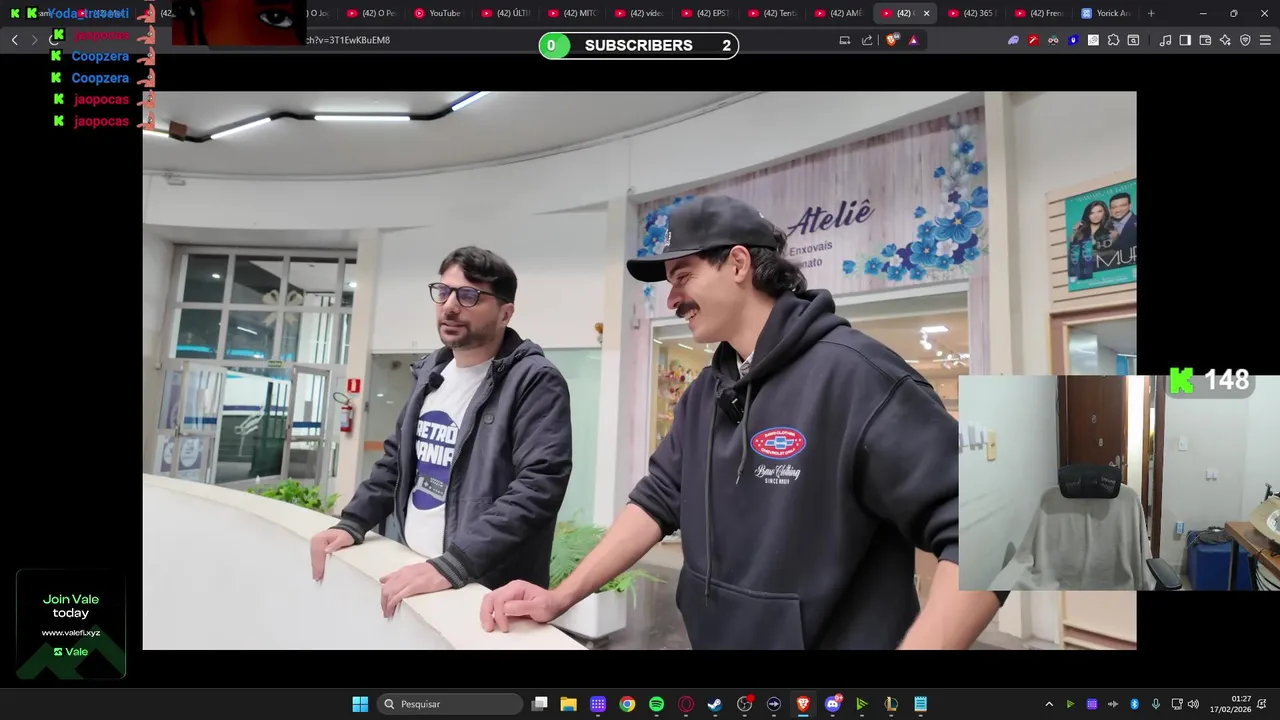Open Discord from the taskbar
The image size is (1280, 720).
[832, 704]
